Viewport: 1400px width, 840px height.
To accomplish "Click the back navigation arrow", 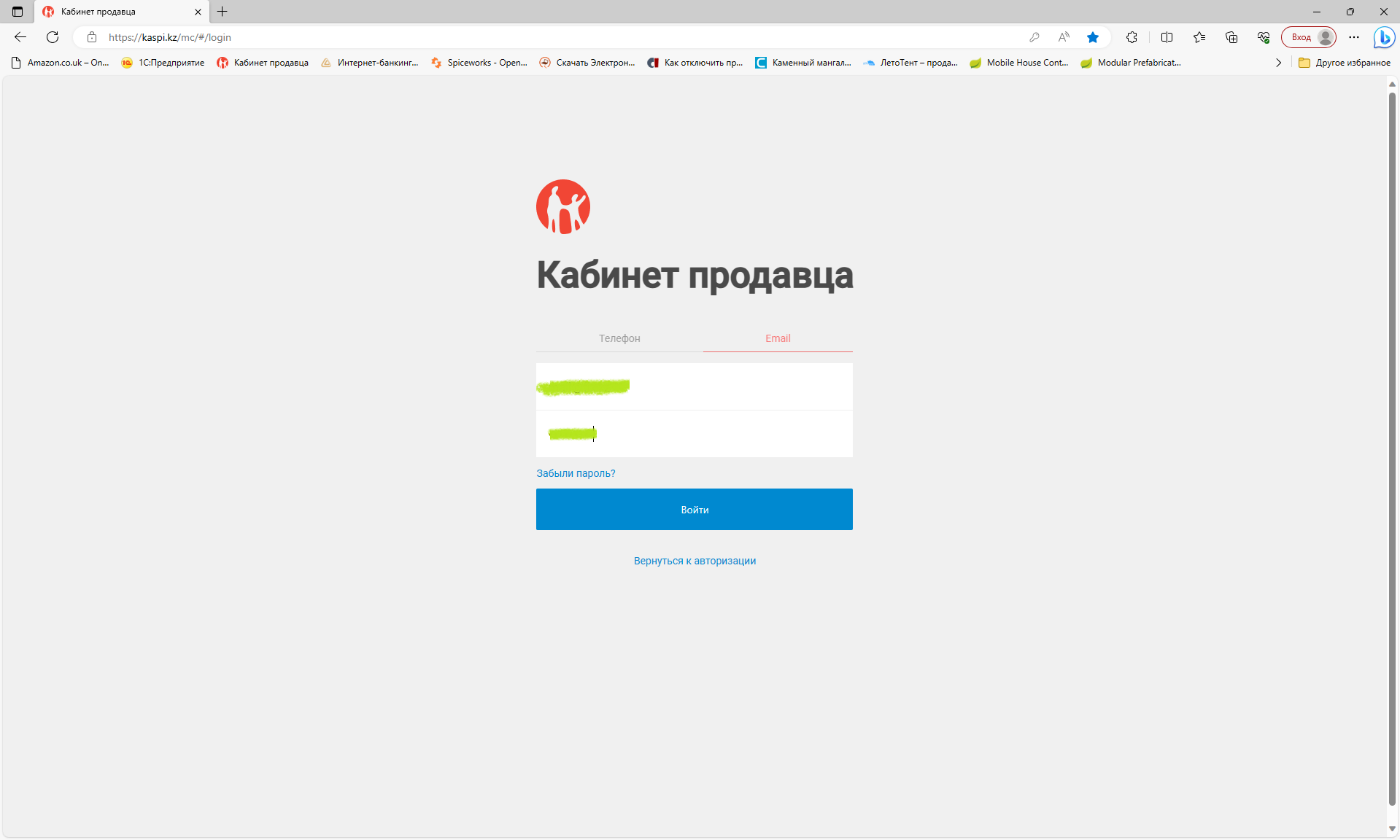I will 19,37.
